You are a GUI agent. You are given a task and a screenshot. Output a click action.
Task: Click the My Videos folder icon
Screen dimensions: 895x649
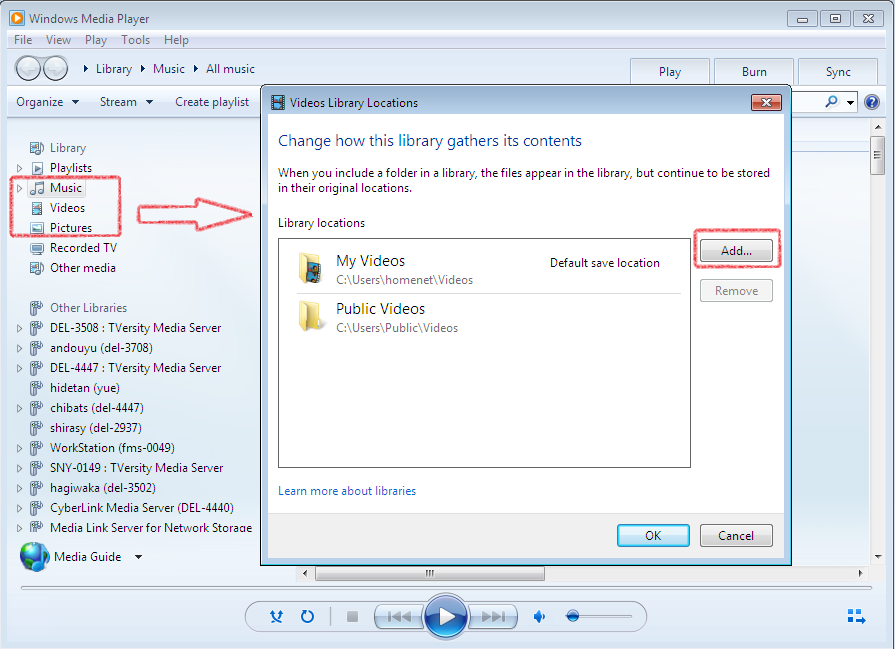(x=311, y=268)
